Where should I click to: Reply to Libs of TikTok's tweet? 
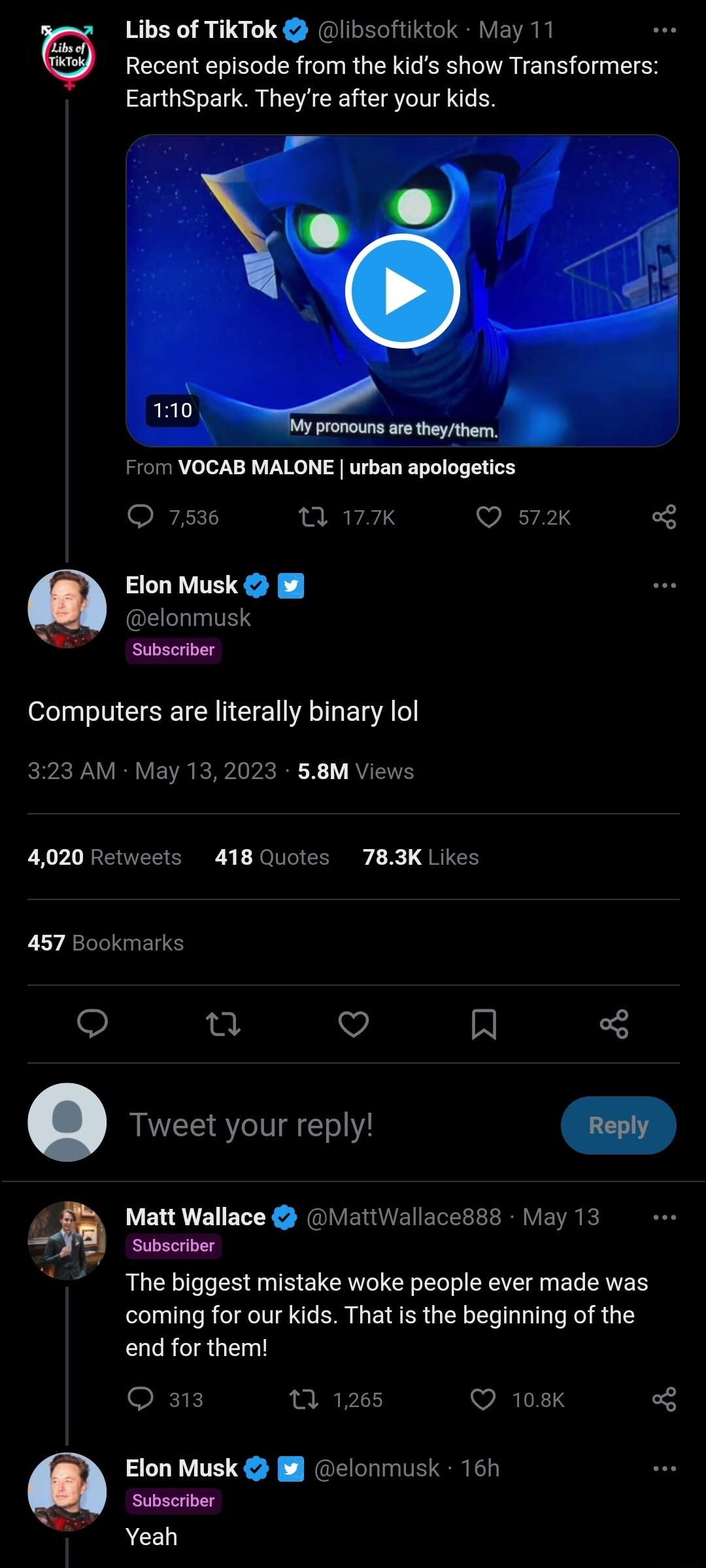[140, 517]
